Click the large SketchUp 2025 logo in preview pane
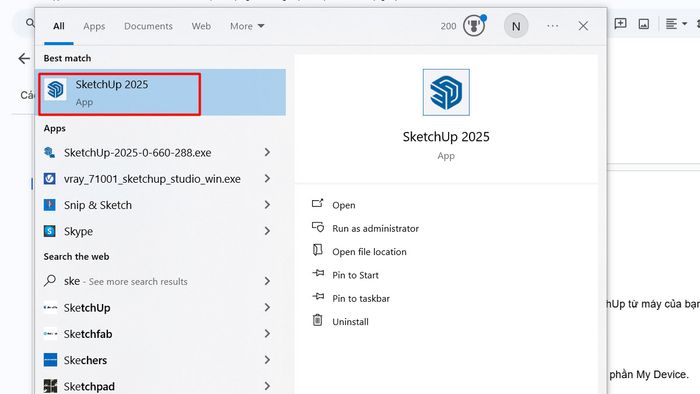Viewport: 700px width, 394px height. [446, 92]
